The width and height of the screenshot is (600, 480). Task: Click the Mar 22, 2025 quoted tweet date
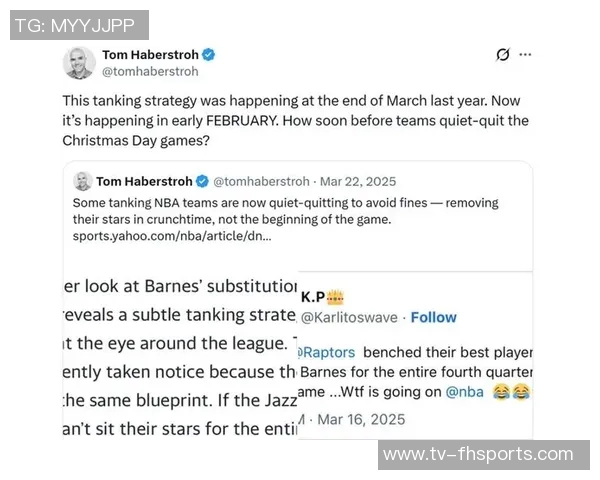pyautogui.click(x=357, y=181)
